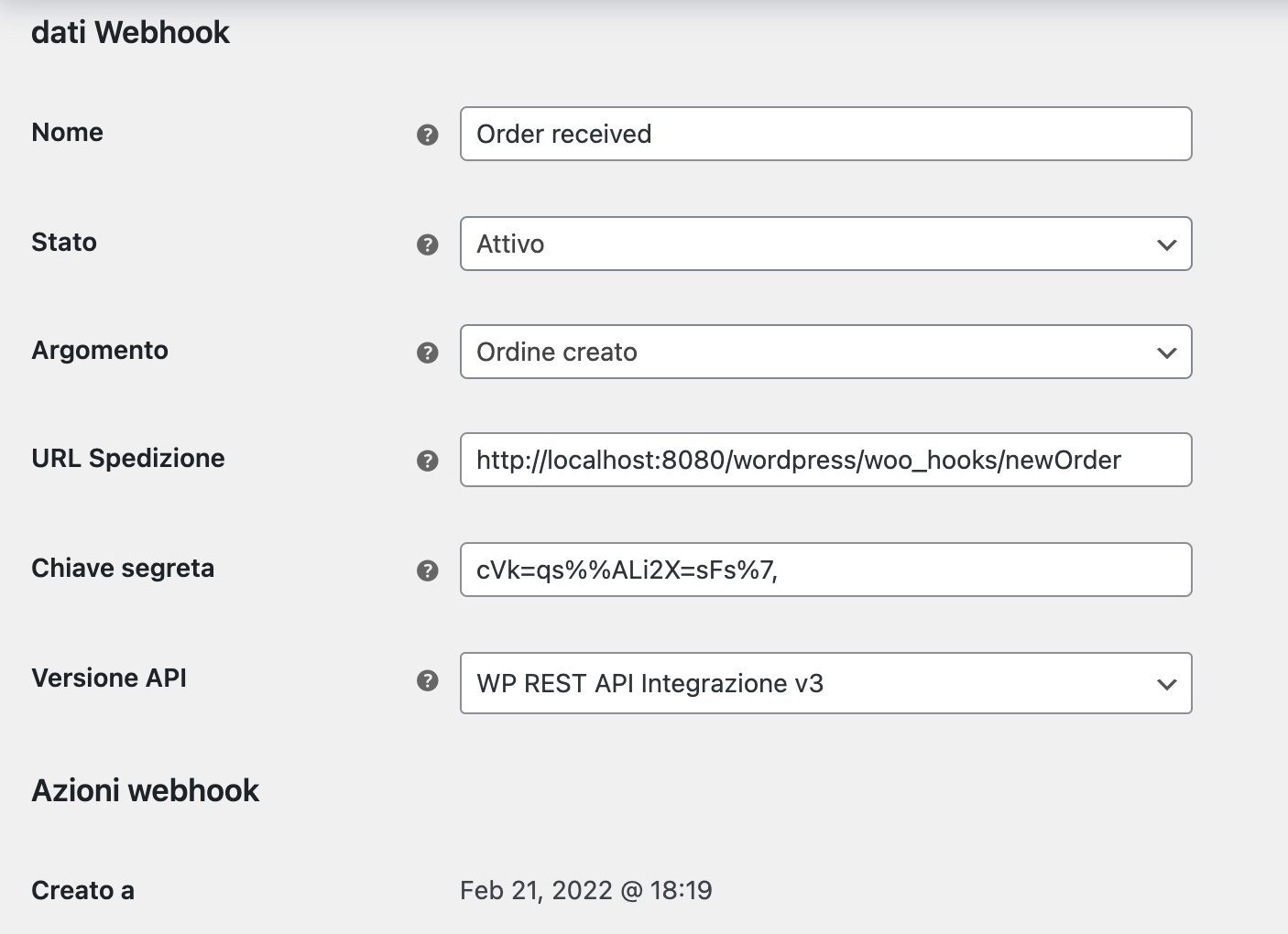Open the Versione API dropdown
Screen dimensions: 1288x934
click(x=824, y=683)
